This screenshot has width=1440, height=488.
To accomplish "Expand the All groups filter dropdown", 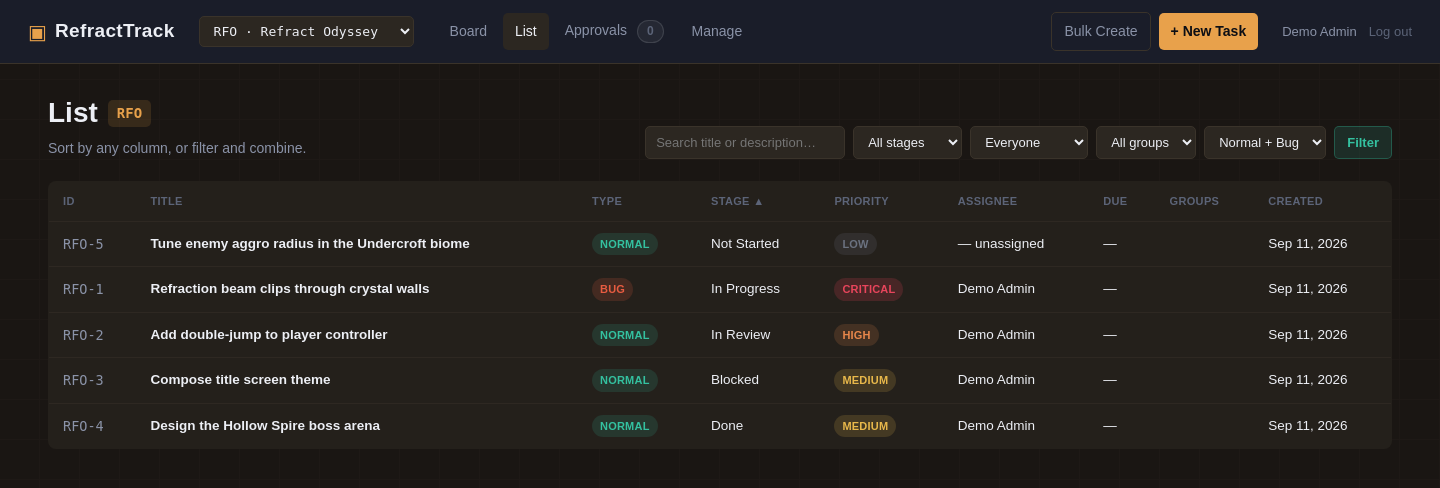I will click(1146, 142).
